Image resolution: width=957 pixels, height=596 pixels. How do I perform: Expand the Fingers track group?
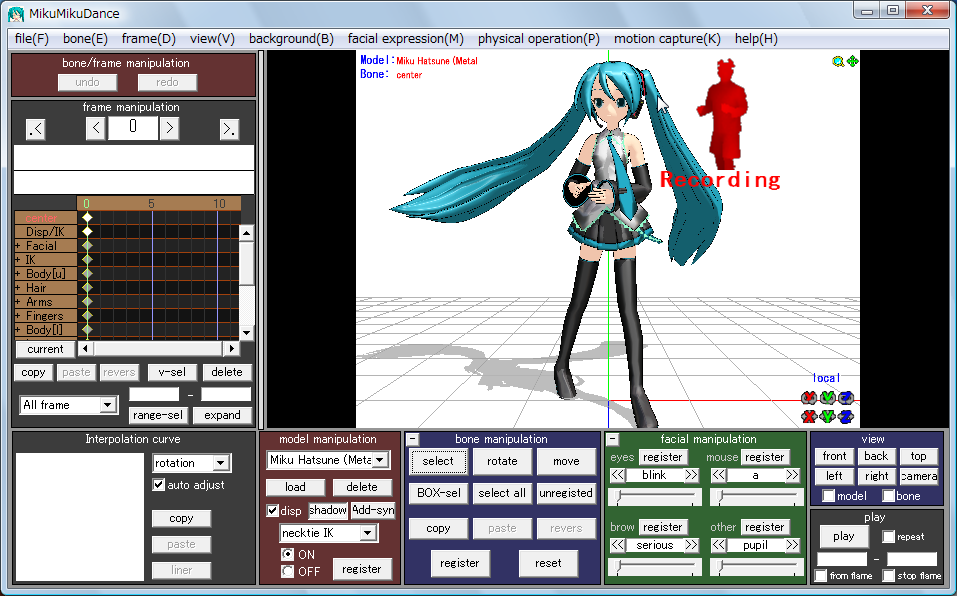[18, 316]
